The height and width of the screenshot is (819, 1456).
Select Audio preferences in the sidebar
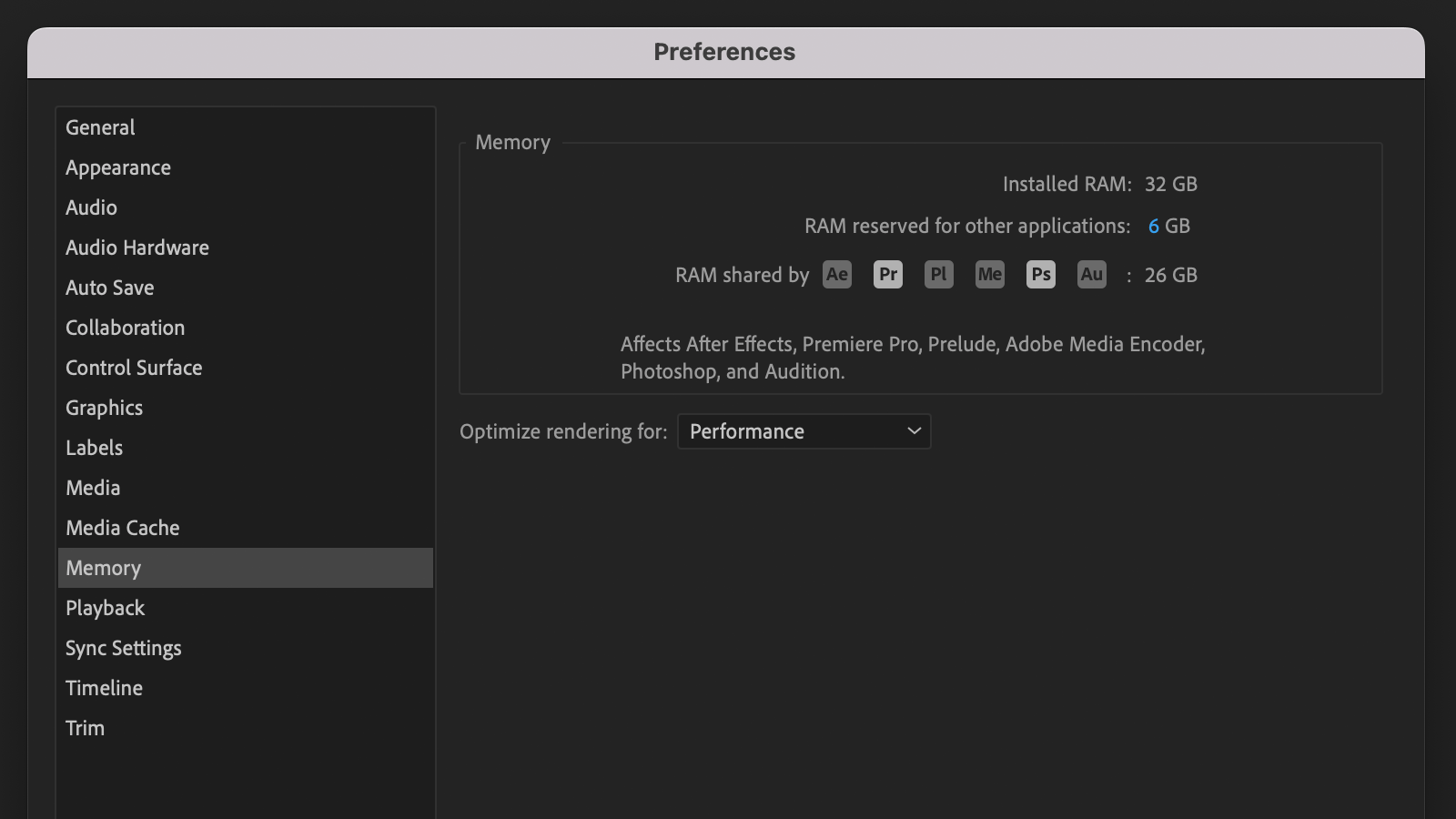91,207
